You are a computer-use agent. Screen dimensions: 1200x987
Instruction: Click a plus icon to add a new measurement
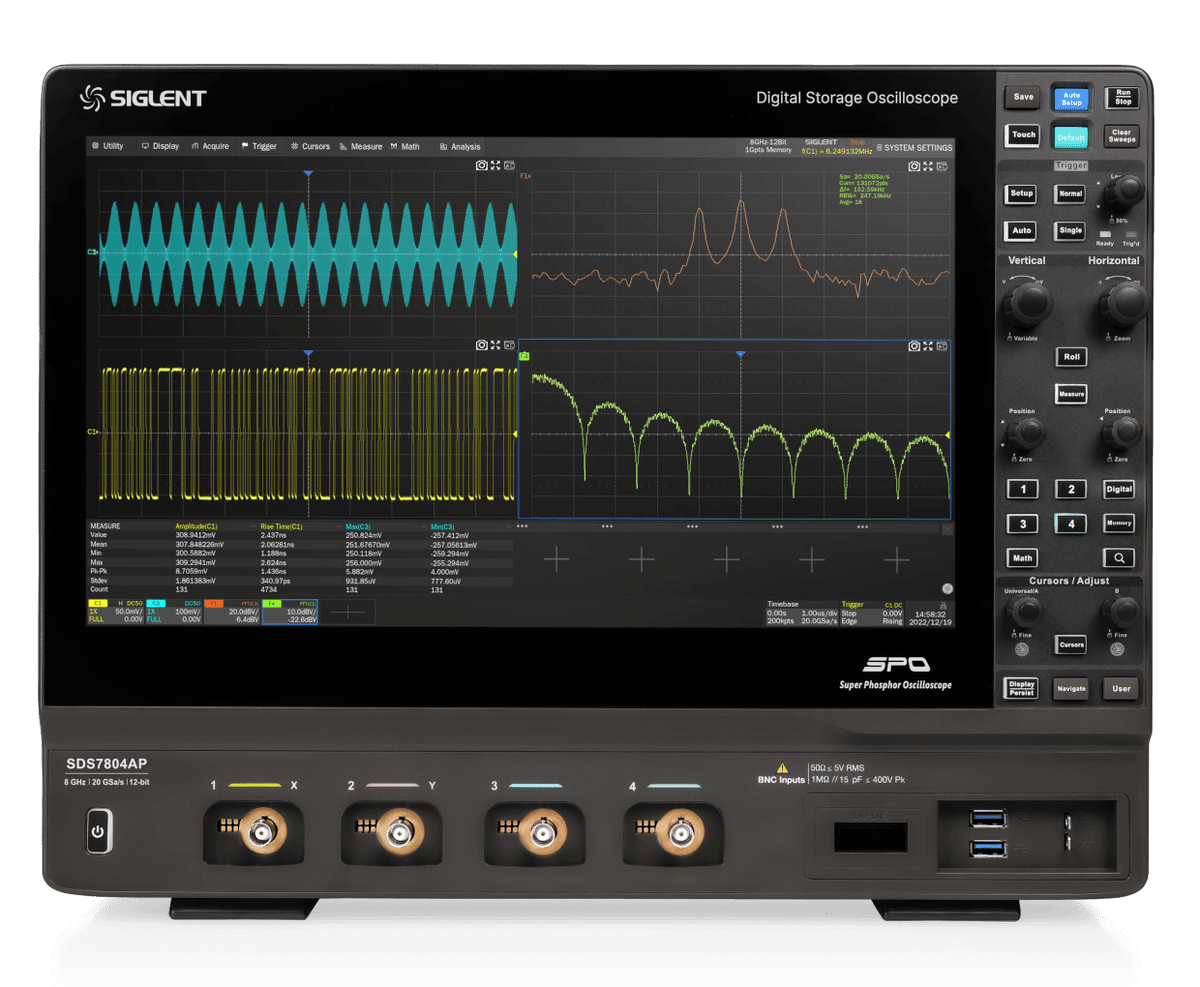click(557, 560)
